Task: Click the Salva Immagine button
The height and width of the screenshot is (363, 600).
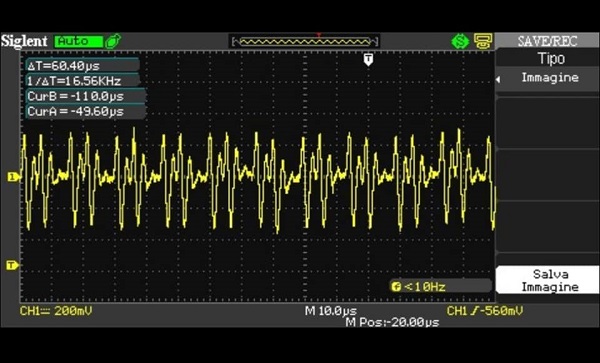Action: (548, 280)
